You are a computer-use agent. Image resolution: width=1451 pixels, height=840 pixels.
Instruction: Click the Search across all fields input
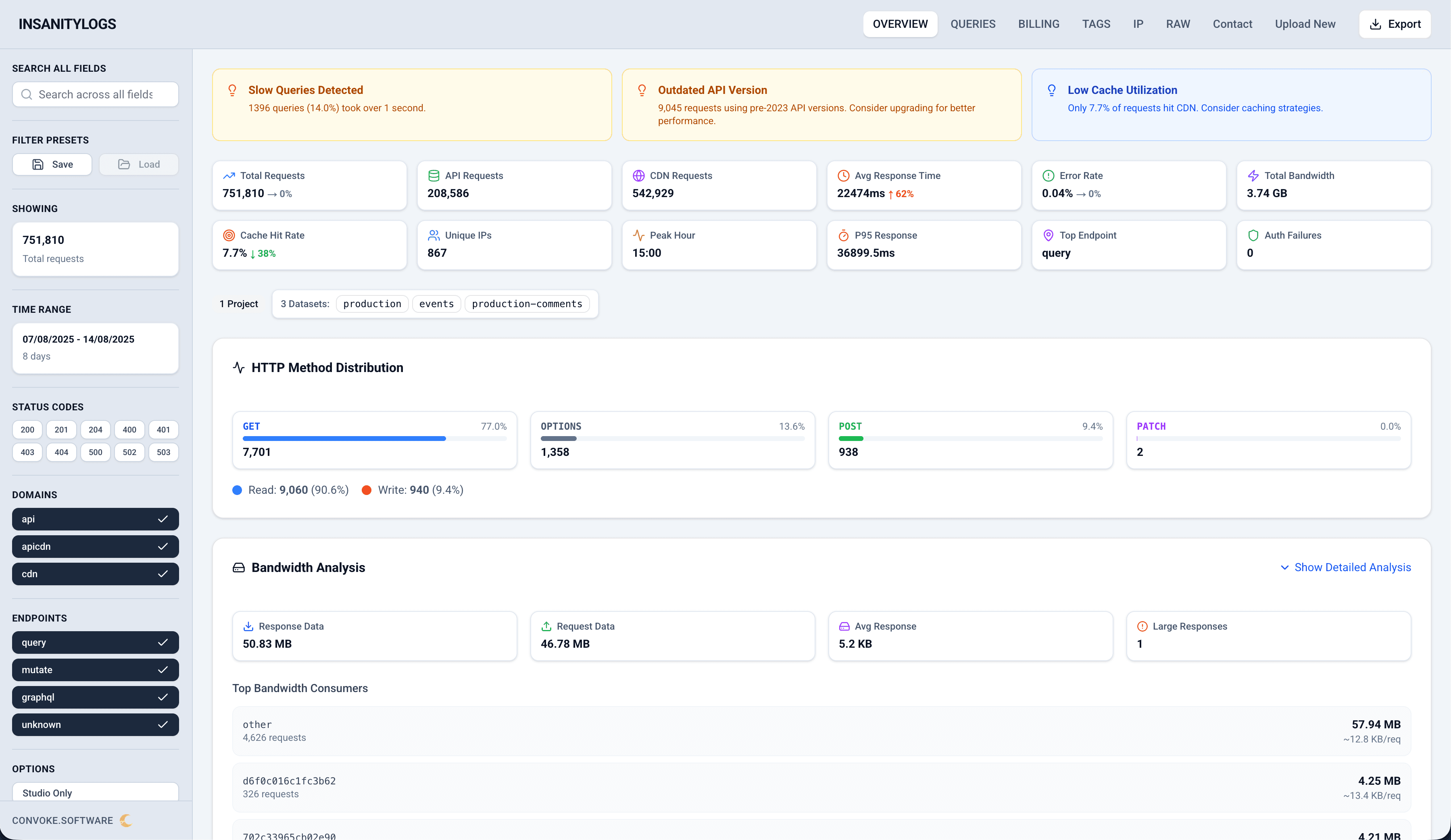[x=95, y=94]
